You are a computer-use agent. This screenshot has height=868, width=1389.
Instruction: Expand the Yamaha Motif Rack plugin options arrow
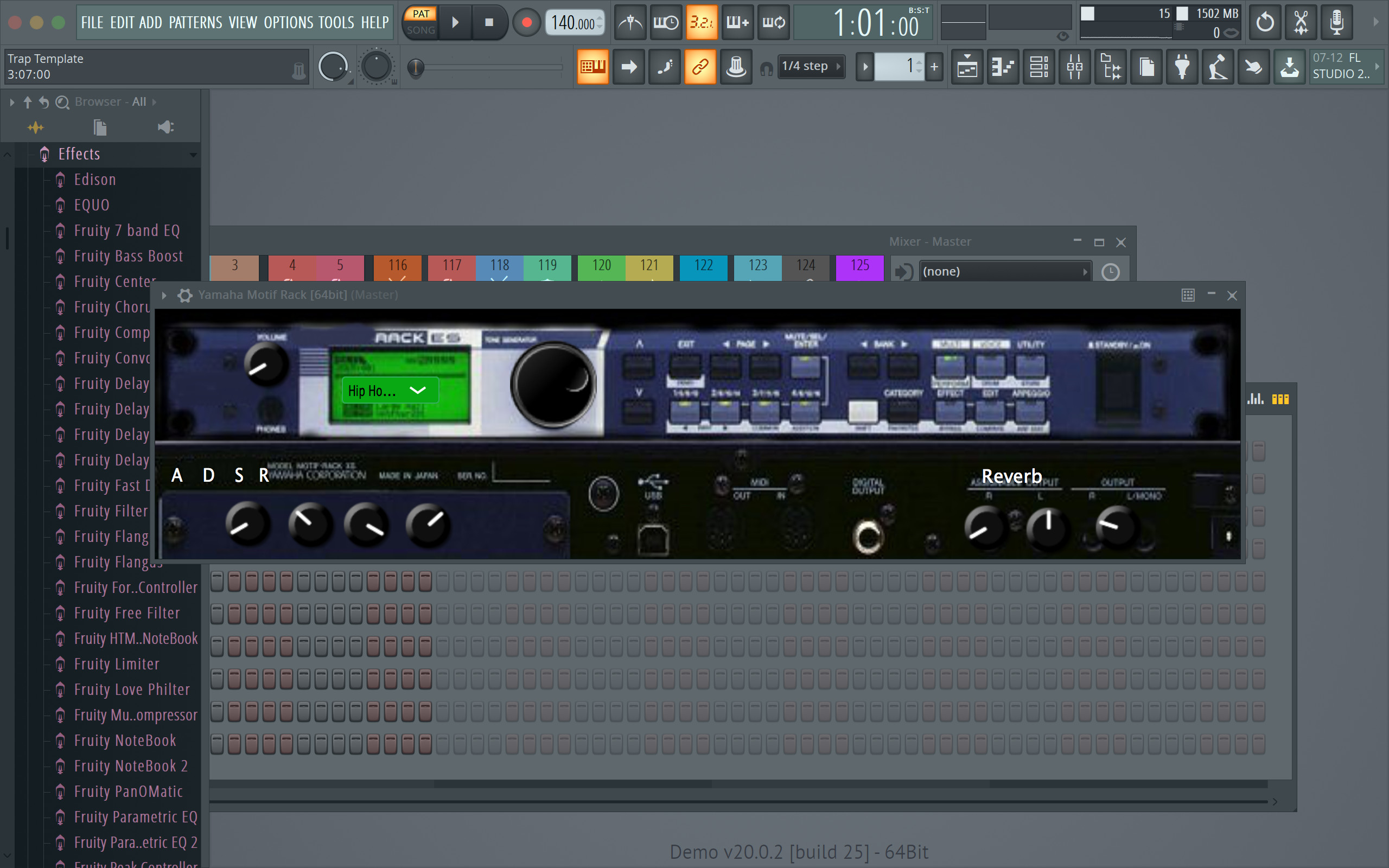[x=164, y=295]
